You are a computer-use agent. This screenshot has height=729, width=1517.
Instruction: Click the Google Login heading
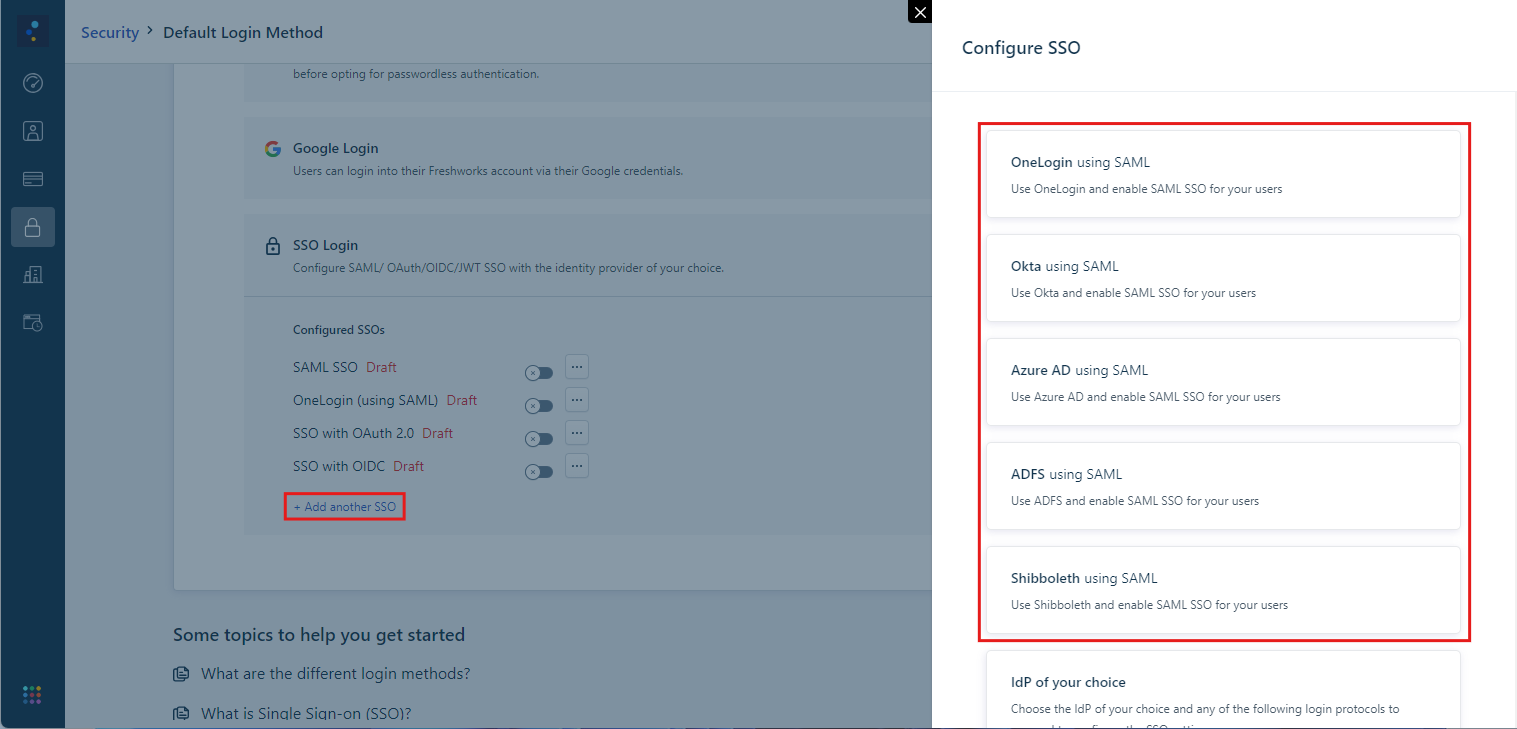click(x=336, y=149)
